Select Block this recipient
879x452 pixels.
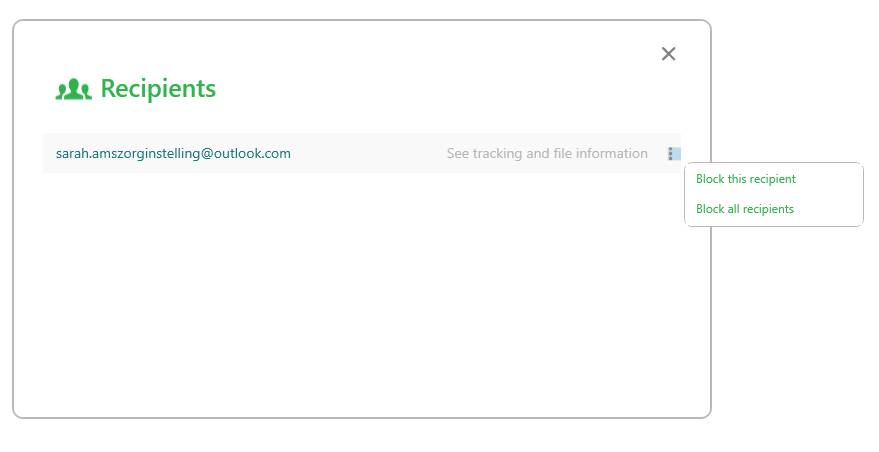pos(746,179)
